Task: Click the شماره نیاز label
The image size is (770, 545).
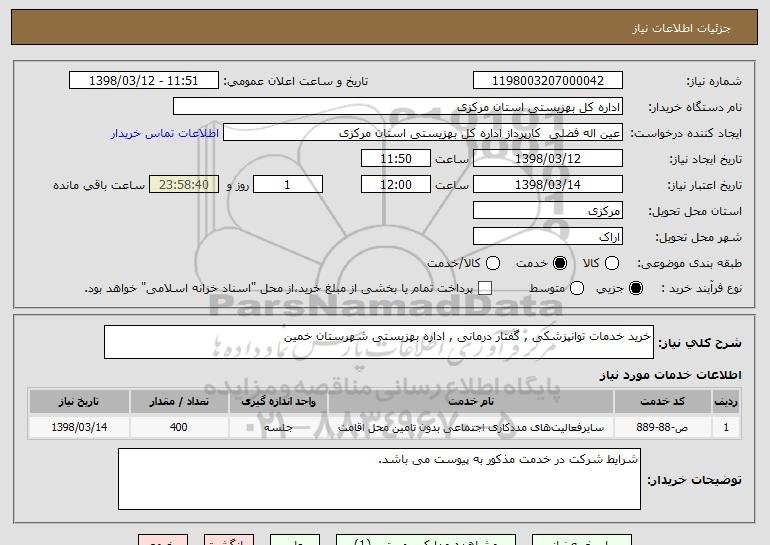Action: click(x=714, y=82)
